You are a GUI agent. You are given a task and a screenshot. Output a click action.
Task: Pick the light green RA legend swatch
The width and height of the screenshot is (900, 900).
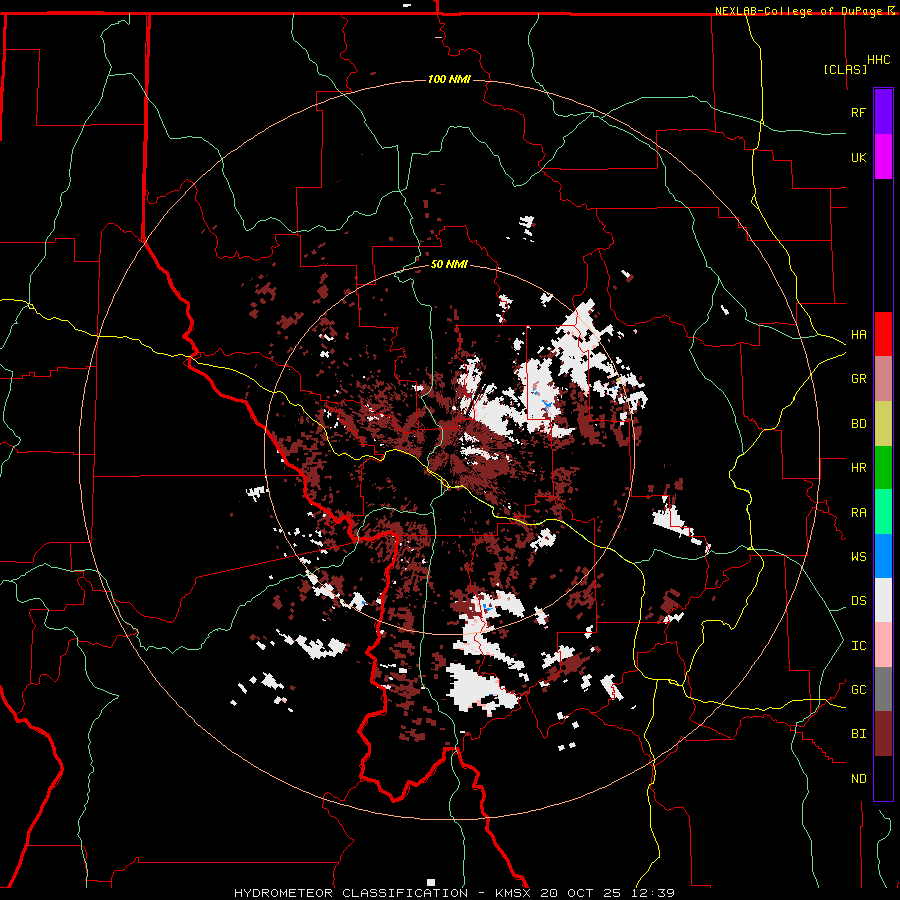[883, 512]
